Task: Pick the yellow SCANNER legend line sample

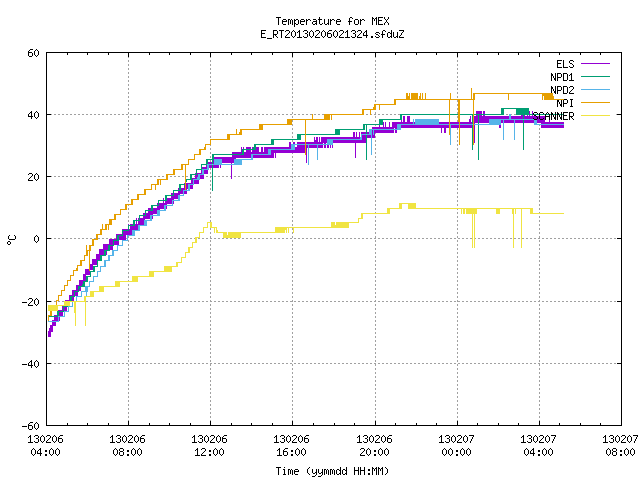Action: [x=596, y=116]
